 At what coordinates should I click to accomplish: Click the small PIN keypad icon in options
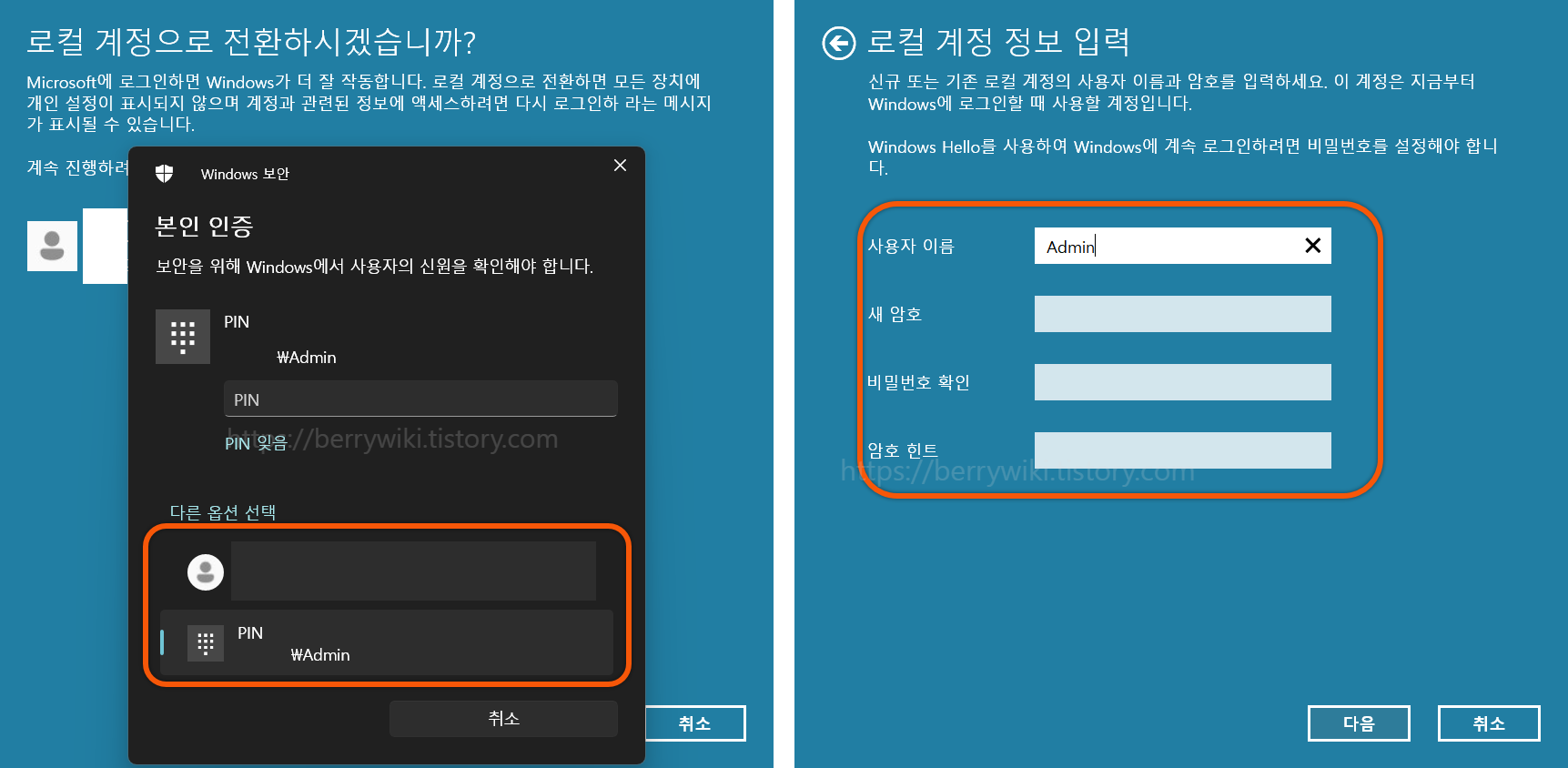point(206,643)
